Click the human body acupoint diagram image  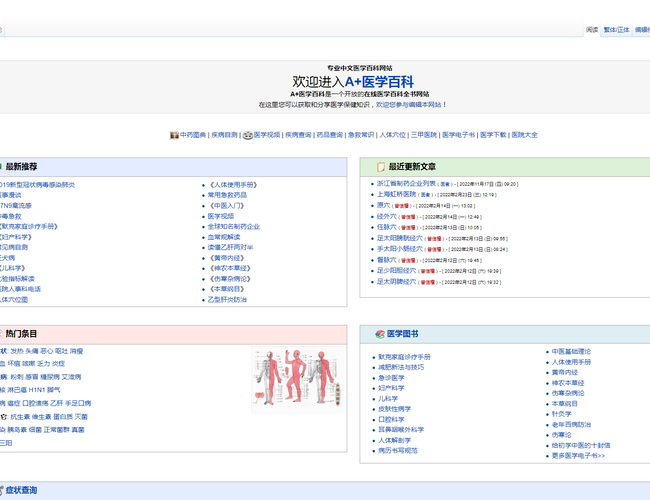coord(295,380)
